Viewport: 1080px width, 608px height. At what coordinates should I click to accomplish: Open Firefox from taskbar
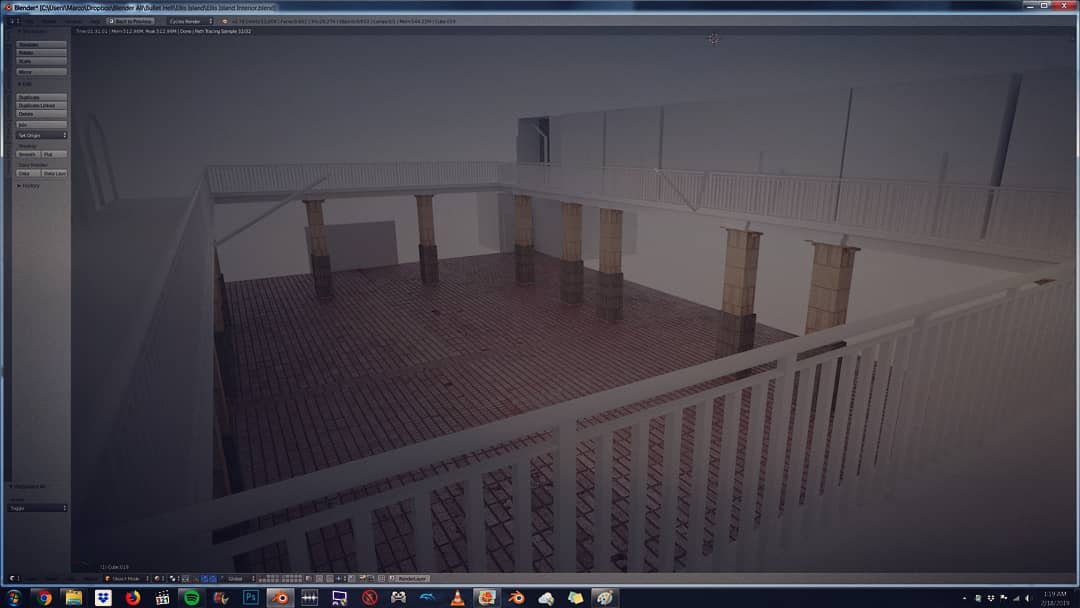(x=133, y=598)
